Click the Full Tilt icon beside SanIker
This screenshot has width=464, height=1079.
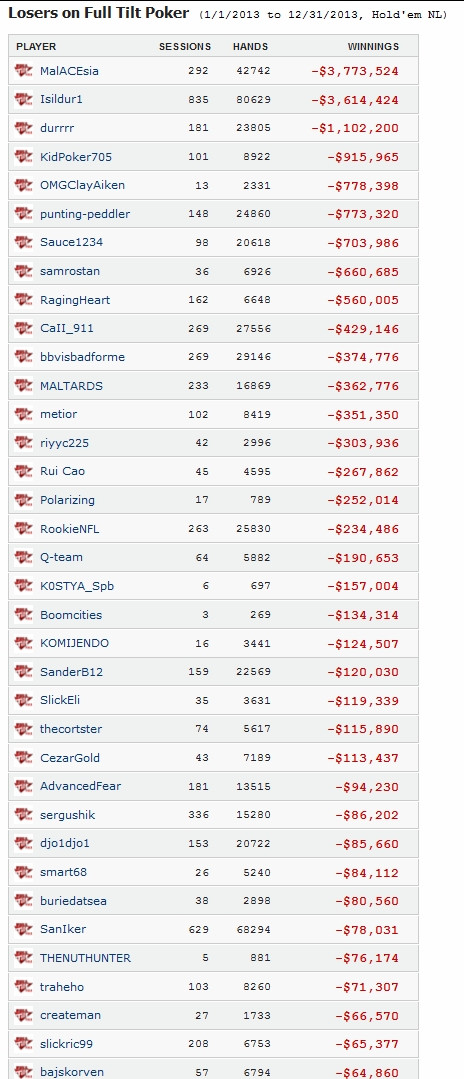pos(23,929)
